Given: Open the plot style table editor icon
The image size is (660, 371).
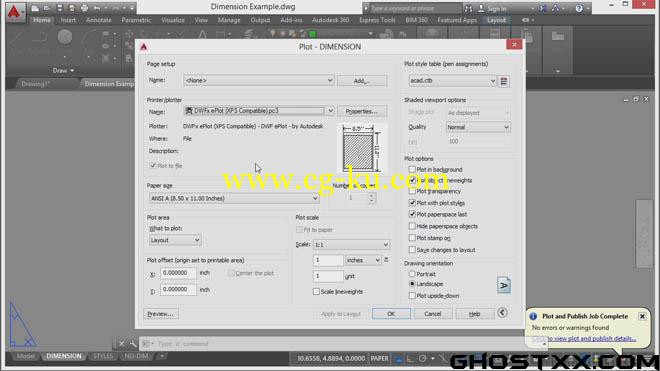Looking at the screenshot, I should coord(504,81).
